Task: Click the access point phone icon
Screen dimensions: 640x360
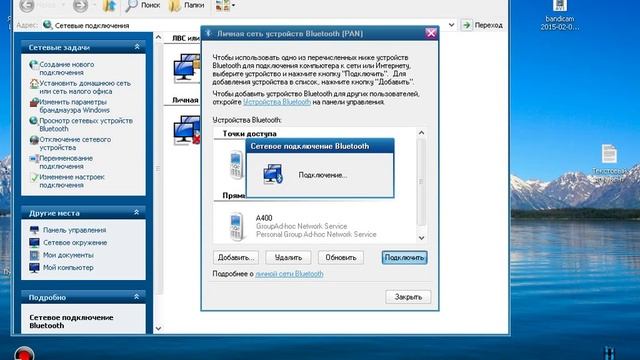Action: [x=236, y=165]
